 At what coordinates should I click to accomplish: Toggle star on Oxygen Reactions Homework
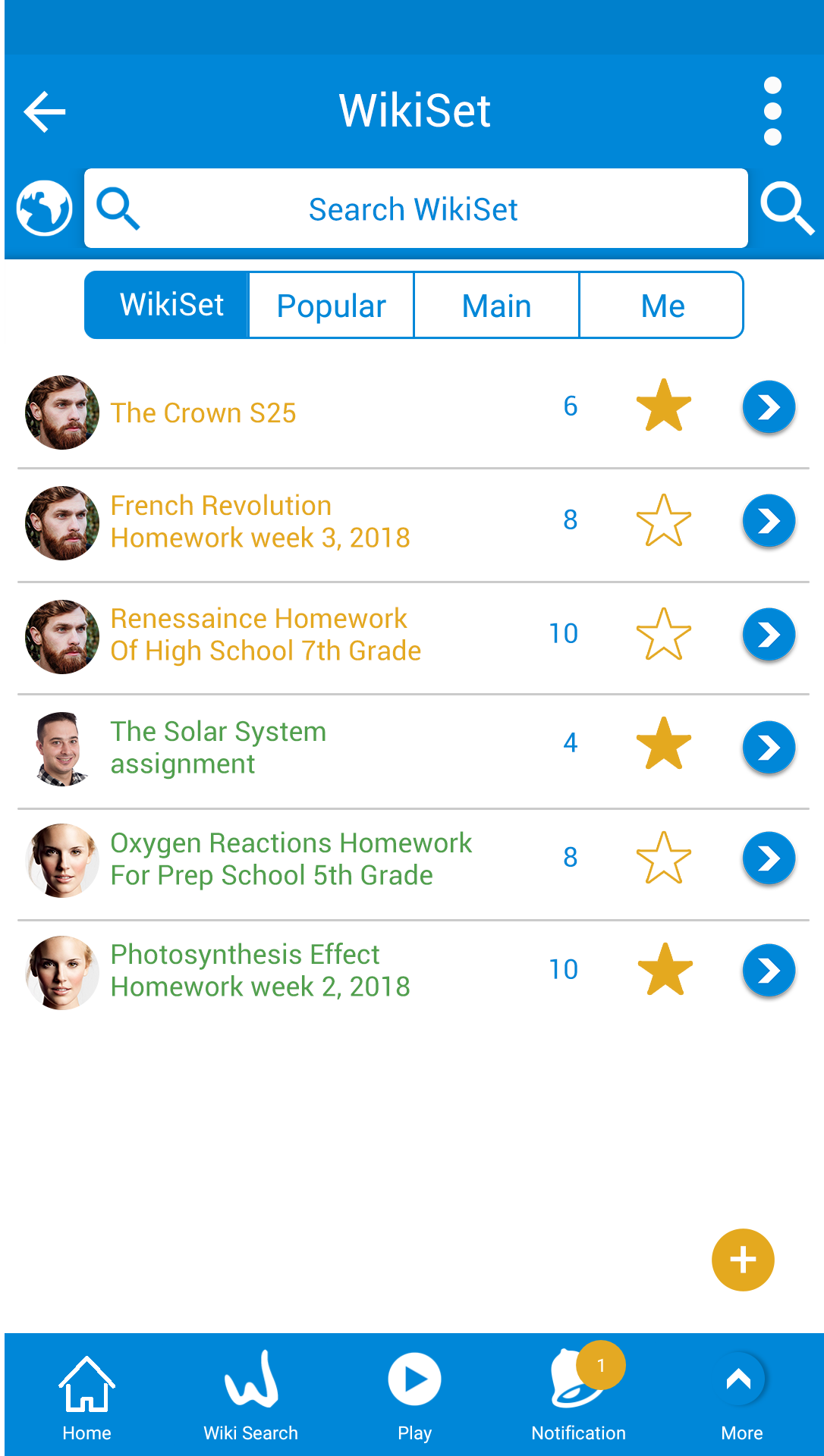pos(664,858)
